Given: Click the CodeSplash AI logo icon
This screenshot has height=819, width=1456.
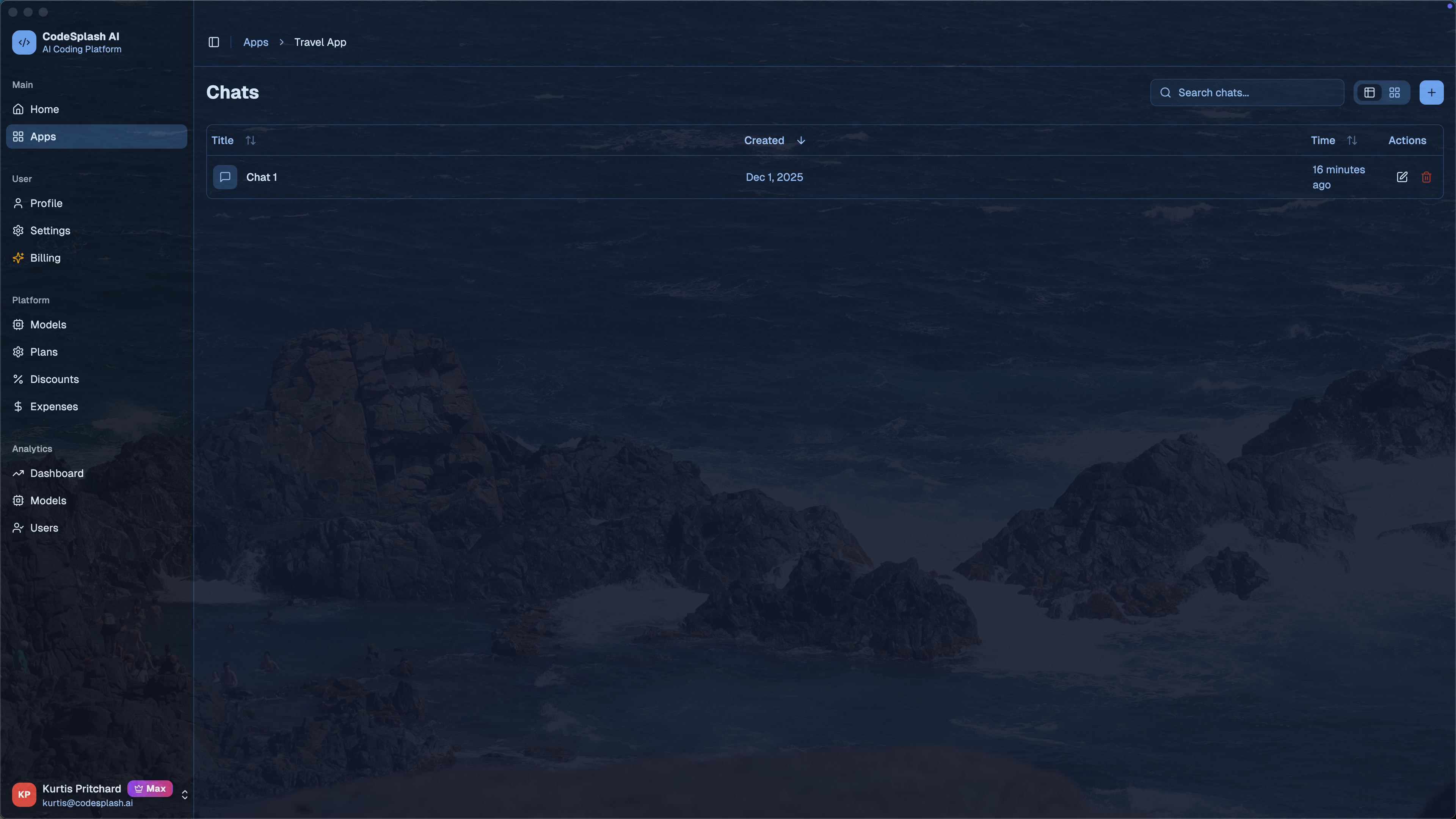Looking at the screenshot, I should coord(24,42).
